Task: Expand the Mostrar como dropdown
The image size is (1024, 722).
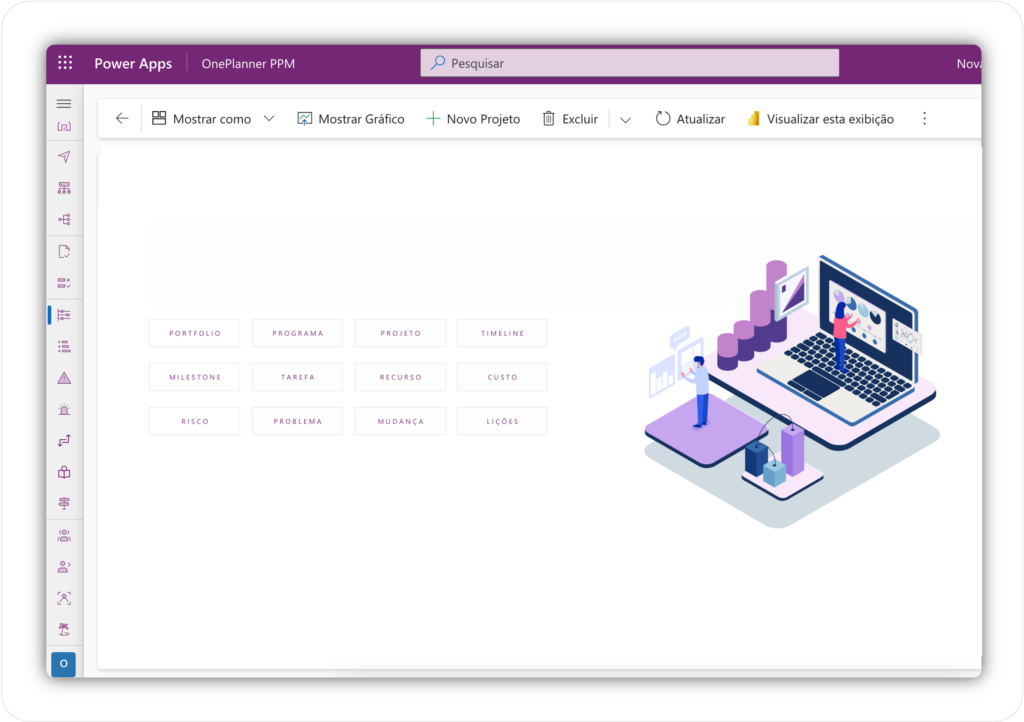Action: point(268,118)
